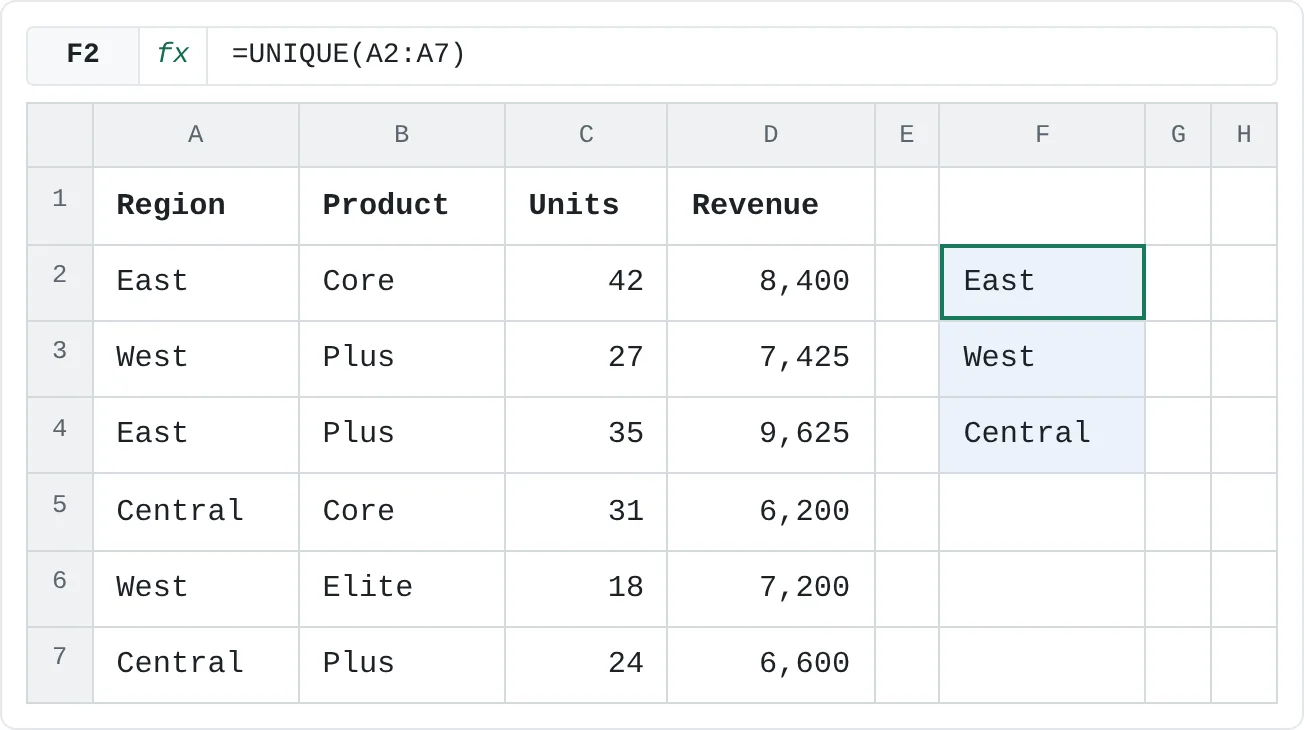Select the Central cell in column F
This screenshot has width=1304, height=730.
pyautogui.click(x=1042, y=435)
